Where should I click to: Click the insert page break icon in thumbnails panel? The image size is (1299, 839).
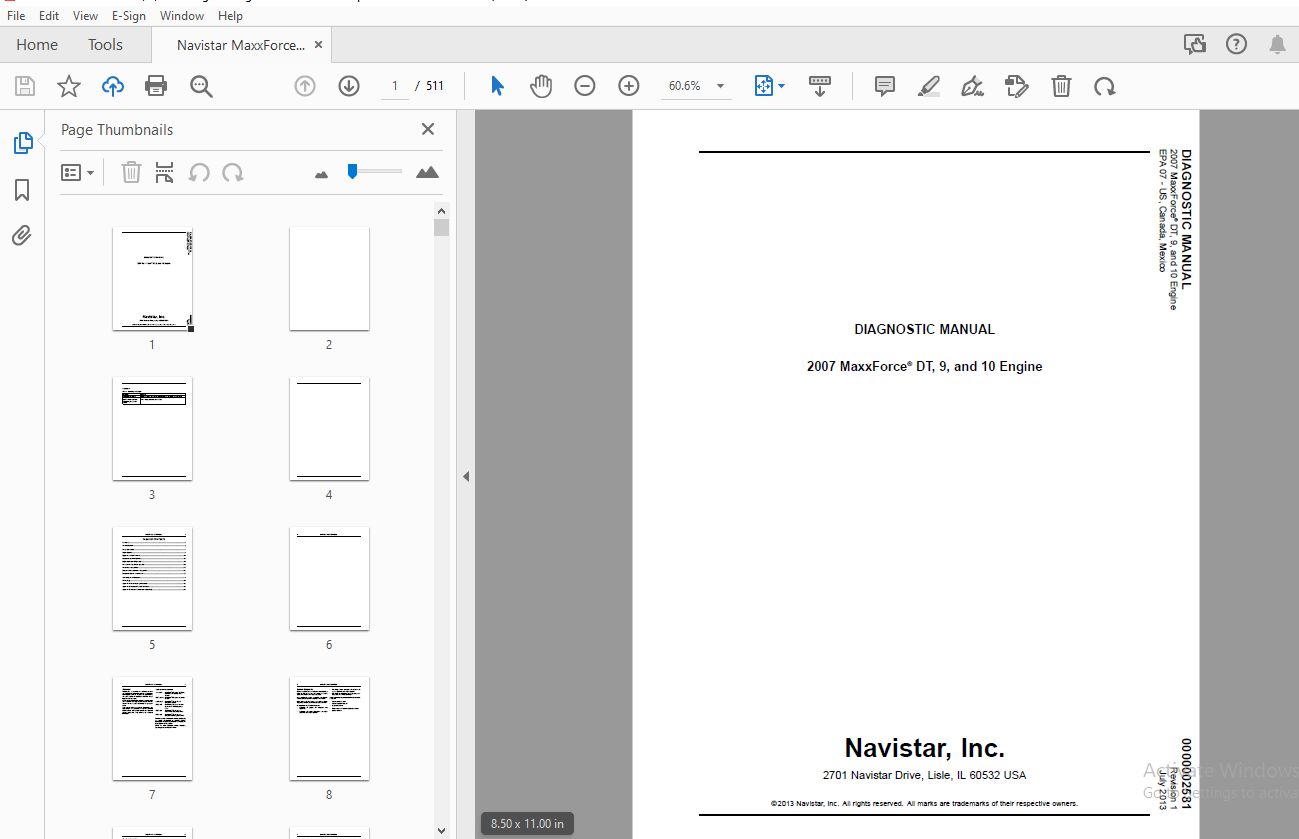pyautogui.click(x=165, y=172)
